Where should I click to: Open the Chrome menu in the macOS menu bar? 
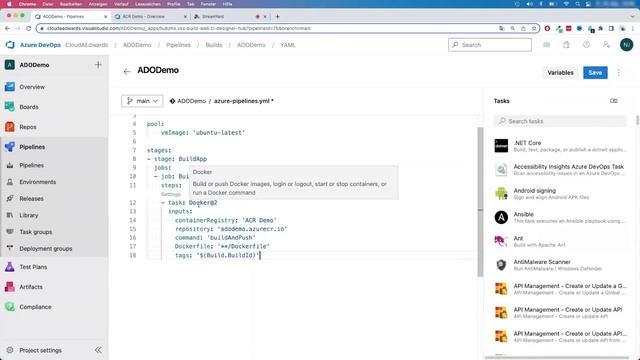click(27, 4)
